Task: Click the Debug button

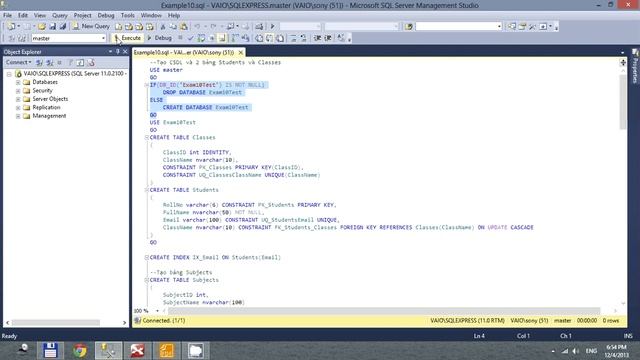Action: point(160,38)
